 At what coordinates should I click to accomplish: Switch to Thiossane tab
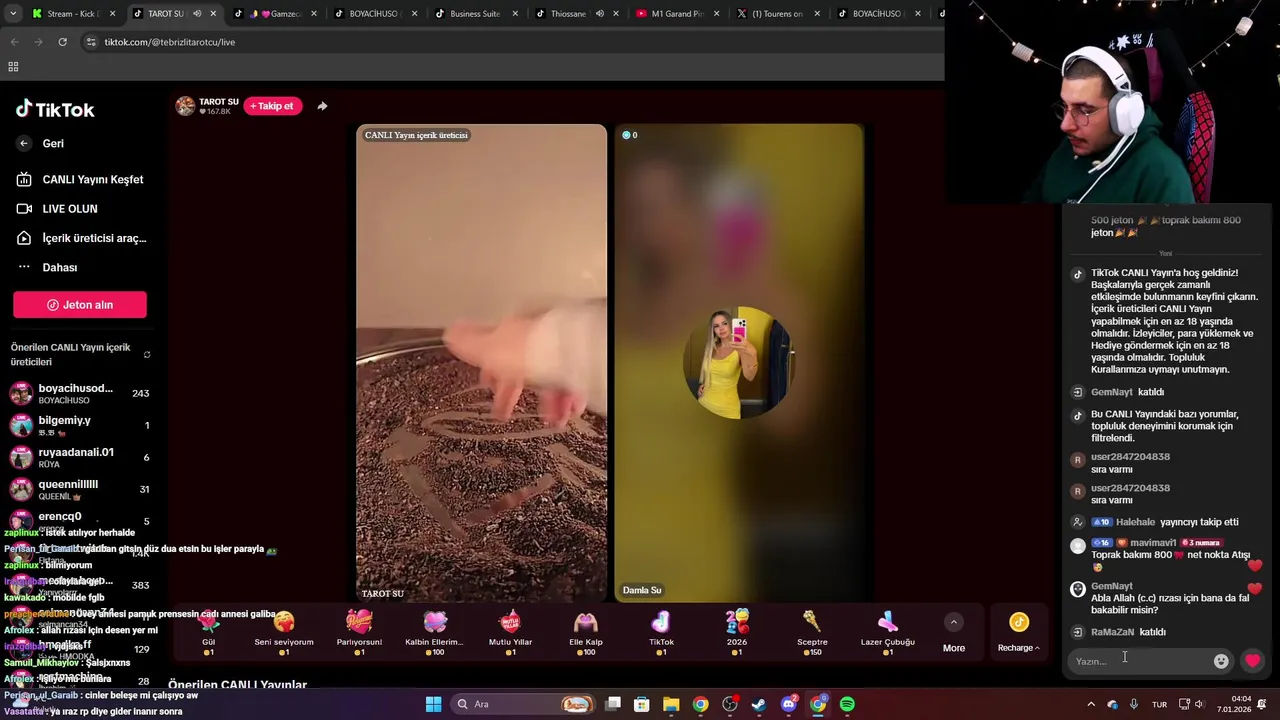pos(576,14)
